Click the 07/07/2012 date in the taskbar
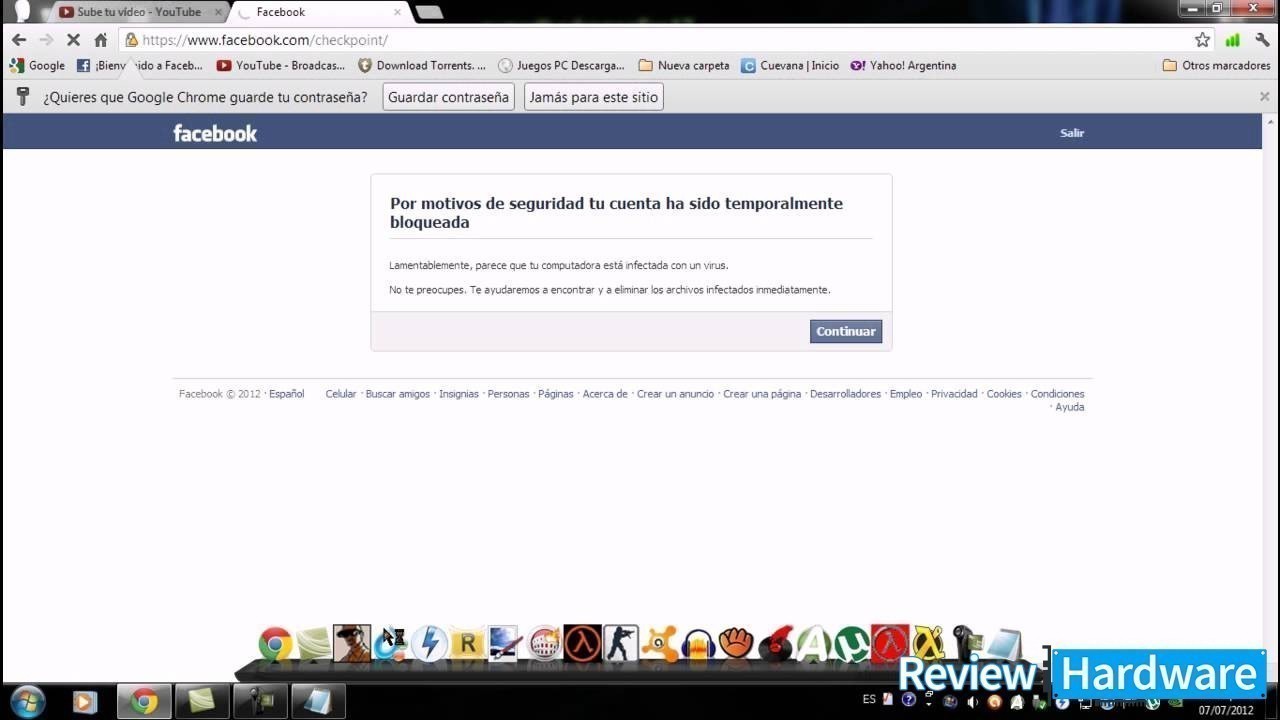 [x=1226, y=710]
